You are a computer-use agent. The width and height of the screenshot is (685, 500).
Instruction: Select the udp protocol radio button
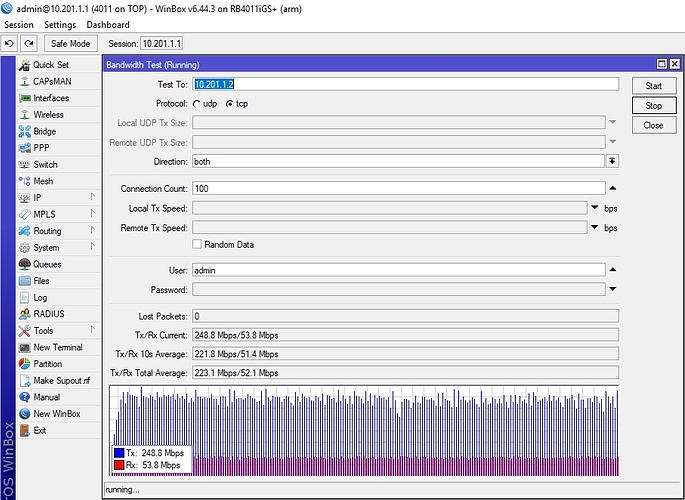(x=199, y=104)
